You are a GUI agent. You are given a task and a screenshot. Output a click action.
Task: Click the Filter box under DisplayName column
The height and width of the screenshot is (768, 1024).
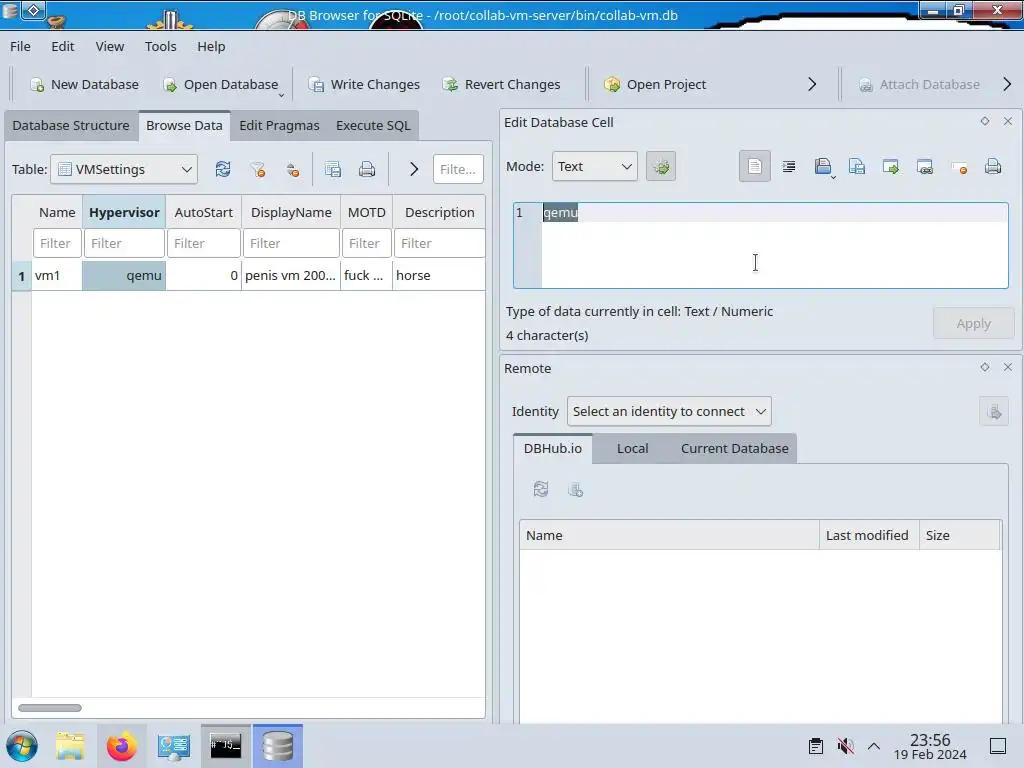click(291, 243)
